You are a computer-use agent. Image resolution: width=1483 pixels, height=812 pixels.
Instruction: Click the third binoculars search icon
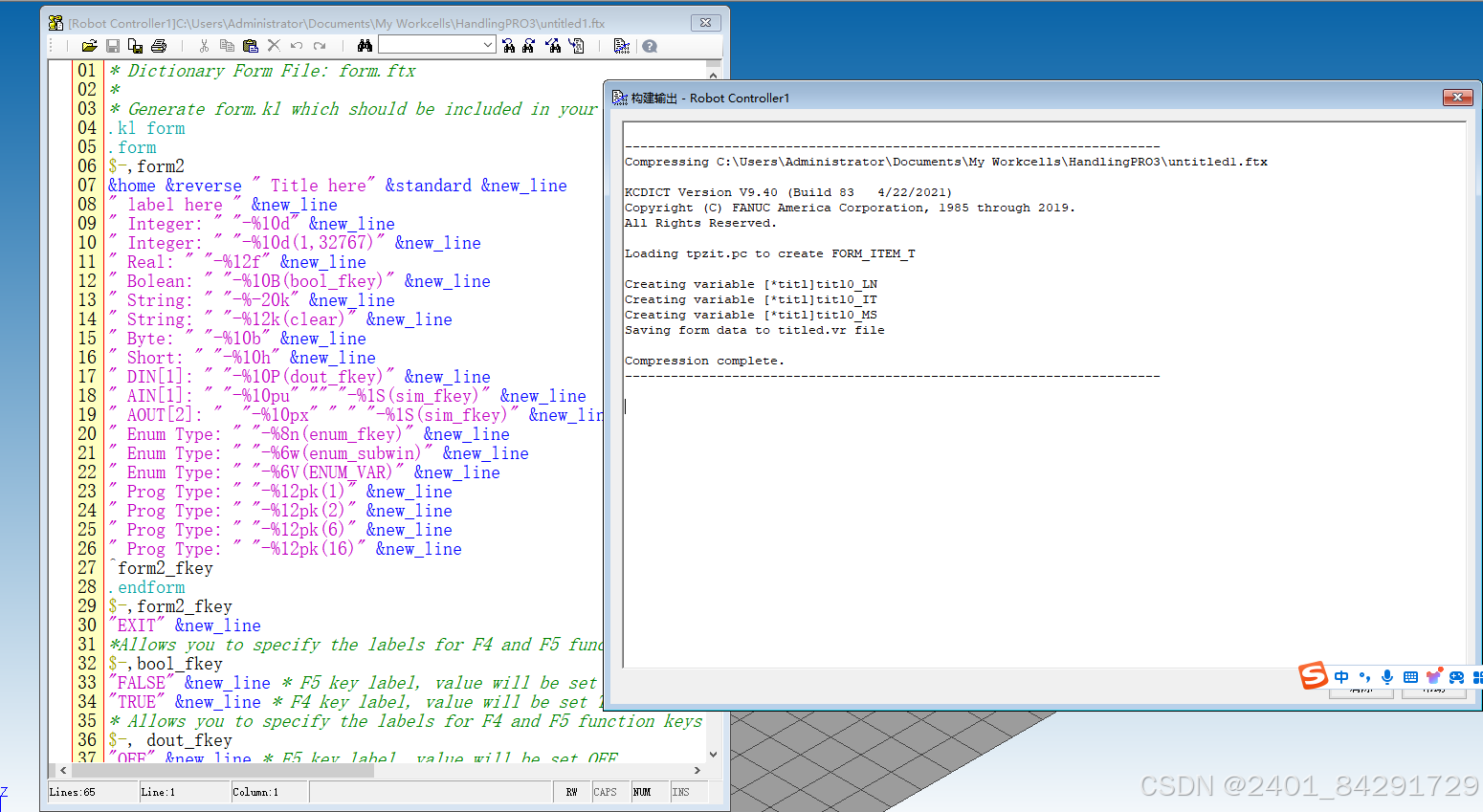[x=553, y=46]
